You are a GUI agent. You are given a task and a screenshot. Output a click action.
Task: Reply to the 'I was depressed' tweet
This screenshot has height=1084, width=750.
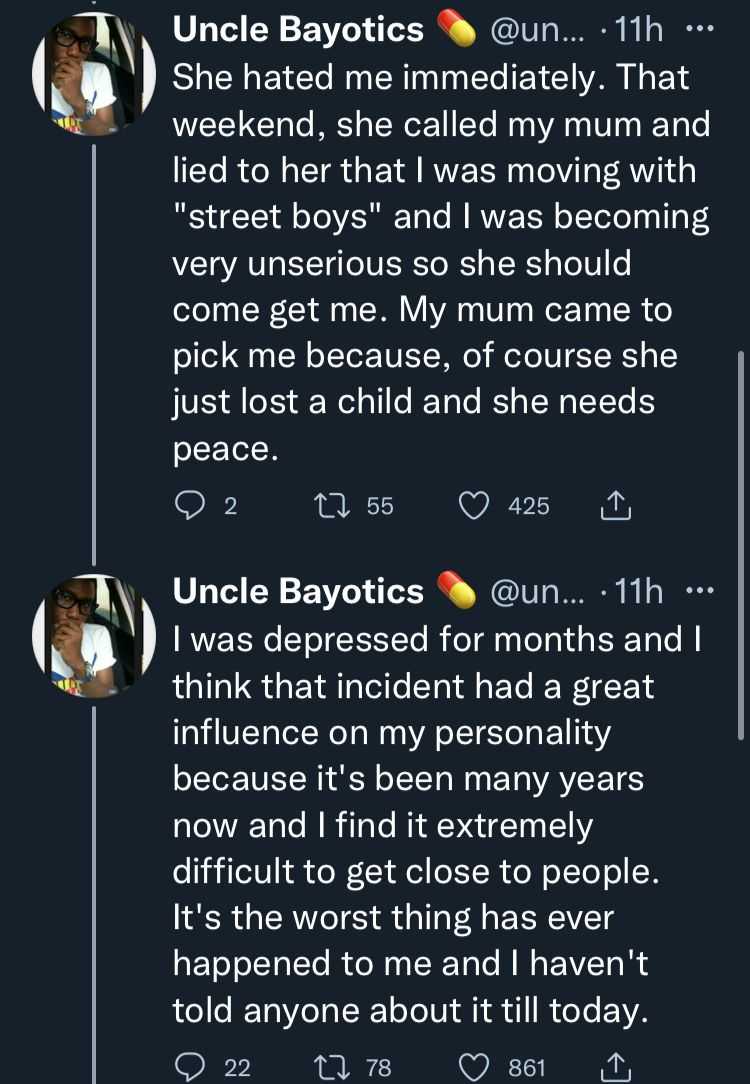click(x=190, y=1068)
